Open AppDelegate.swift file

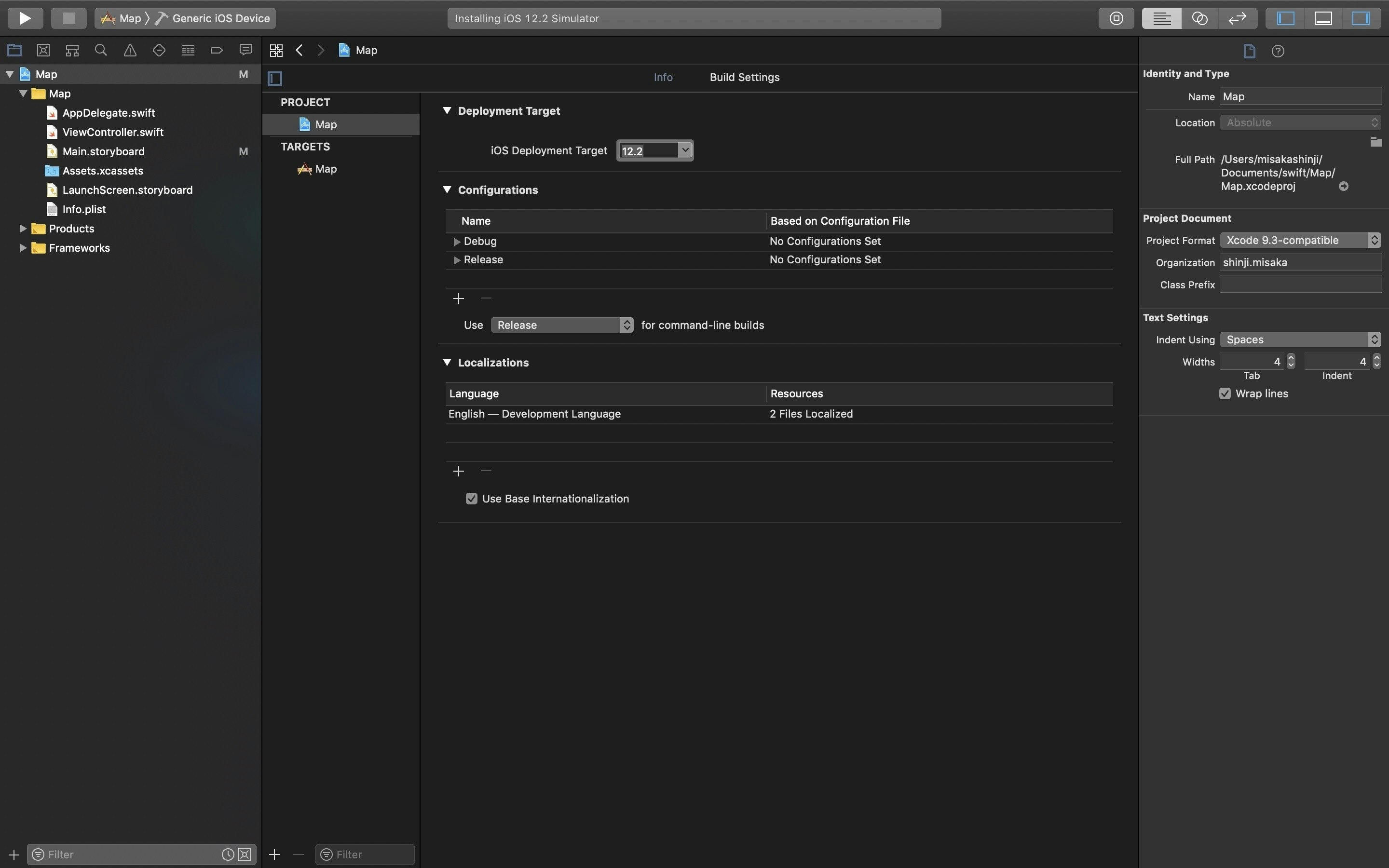pyautogui.click(x=109, y=112)
